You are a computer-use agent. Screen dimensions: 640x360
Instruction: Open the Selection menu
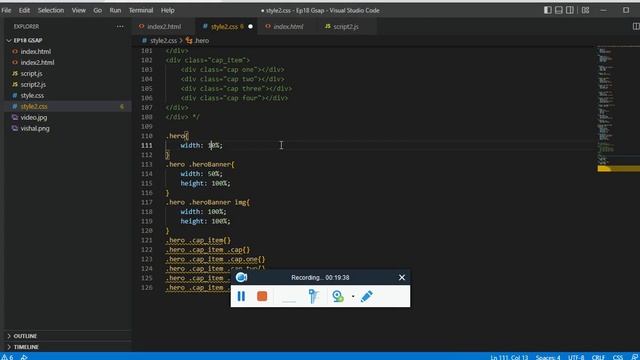click(51, 10)
